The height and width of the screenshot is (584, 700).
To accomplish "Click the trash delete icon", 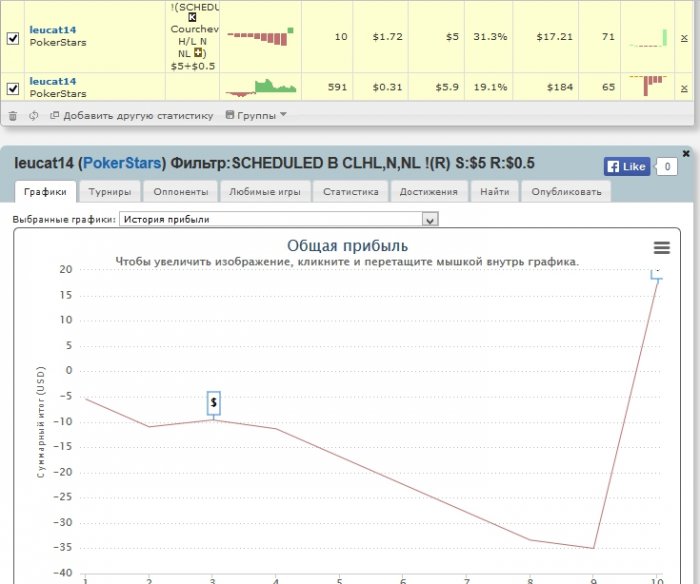I will coord(13,116).
